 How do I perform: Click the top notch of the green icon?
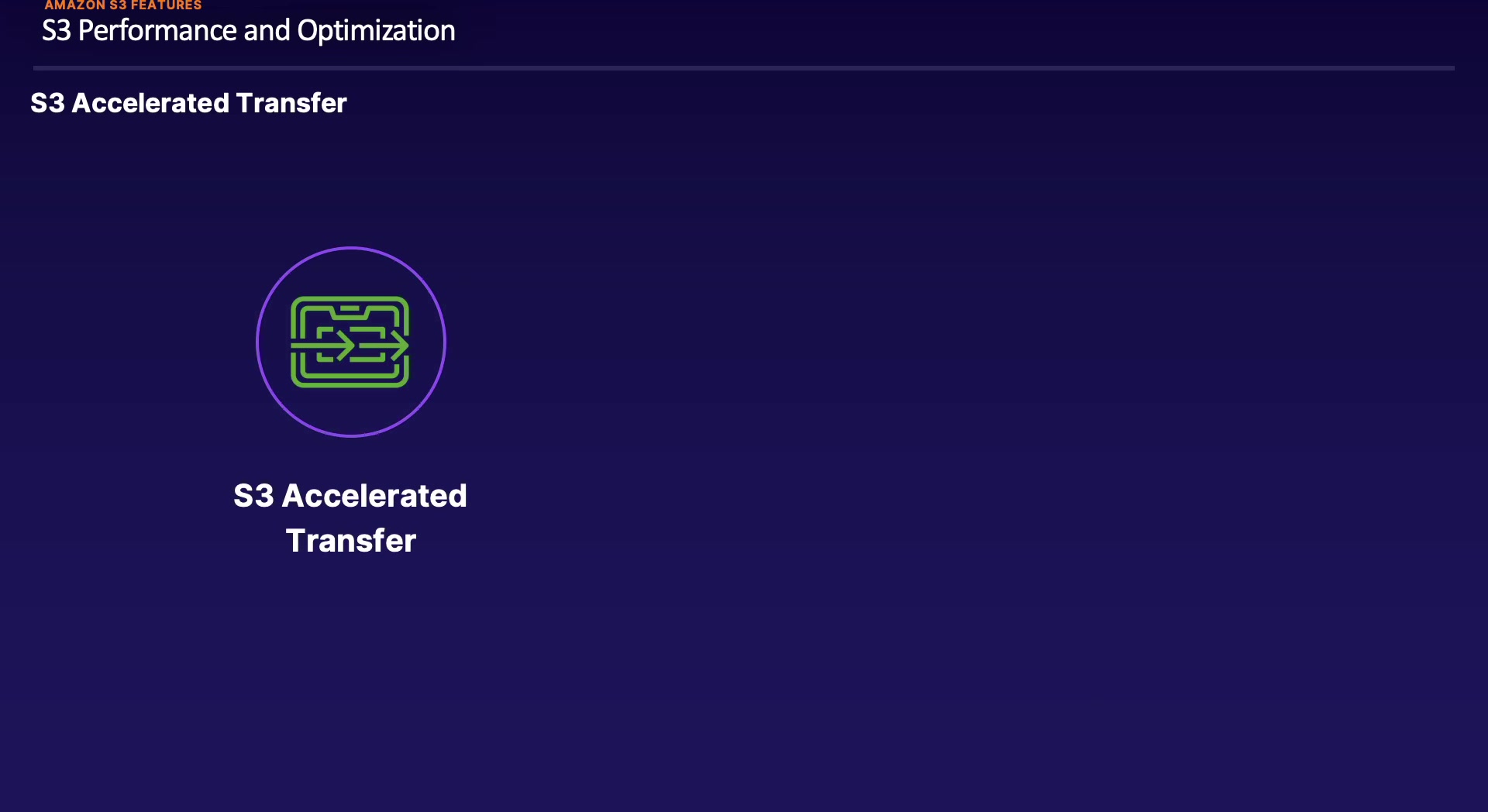[350, 308]
